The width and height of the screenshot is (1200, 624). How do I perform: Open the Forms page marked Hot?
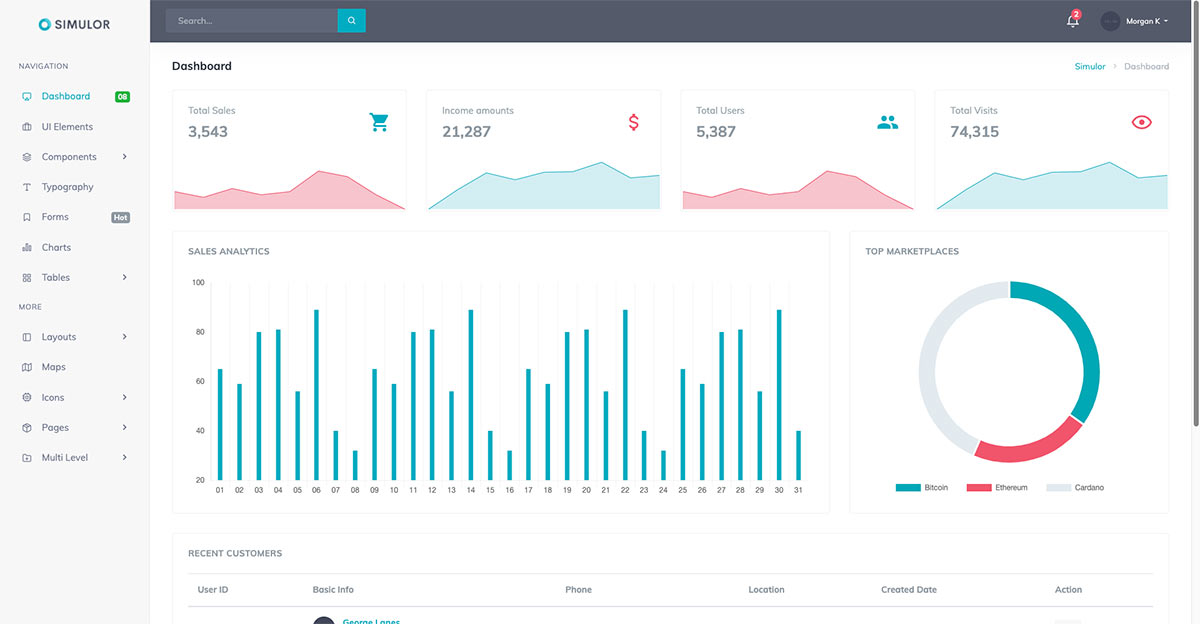point(56,217)
